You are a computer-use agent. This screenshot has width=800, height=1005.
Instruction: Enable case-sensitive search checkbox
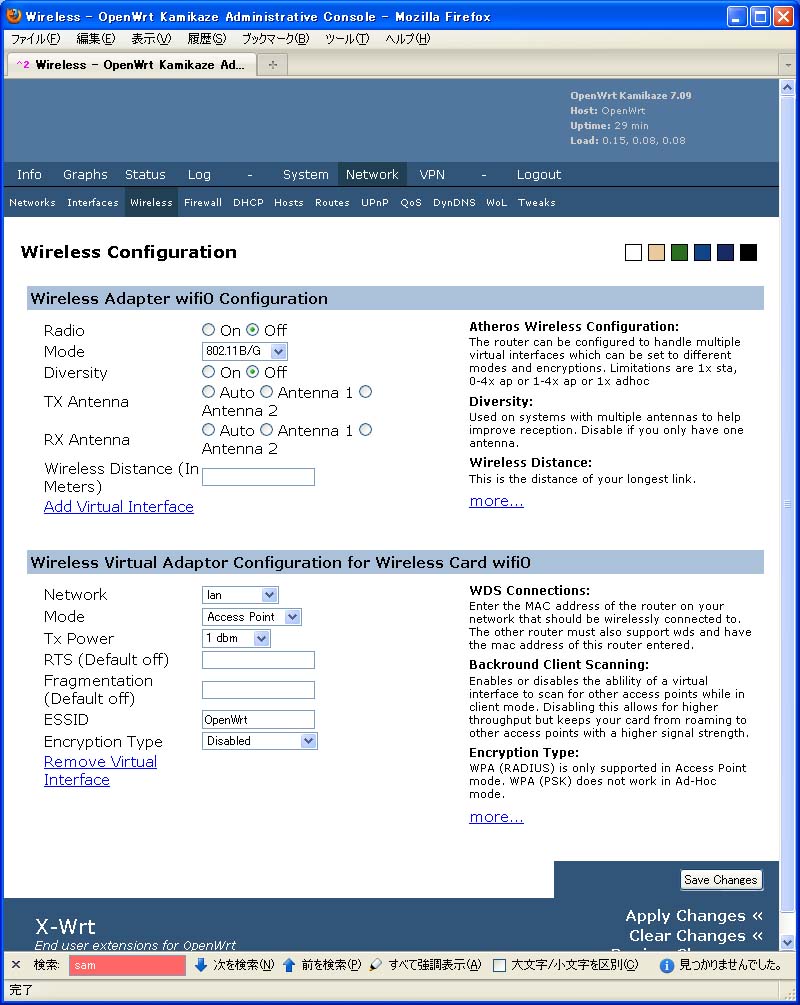pyautogui.click(x=499, y=965)
